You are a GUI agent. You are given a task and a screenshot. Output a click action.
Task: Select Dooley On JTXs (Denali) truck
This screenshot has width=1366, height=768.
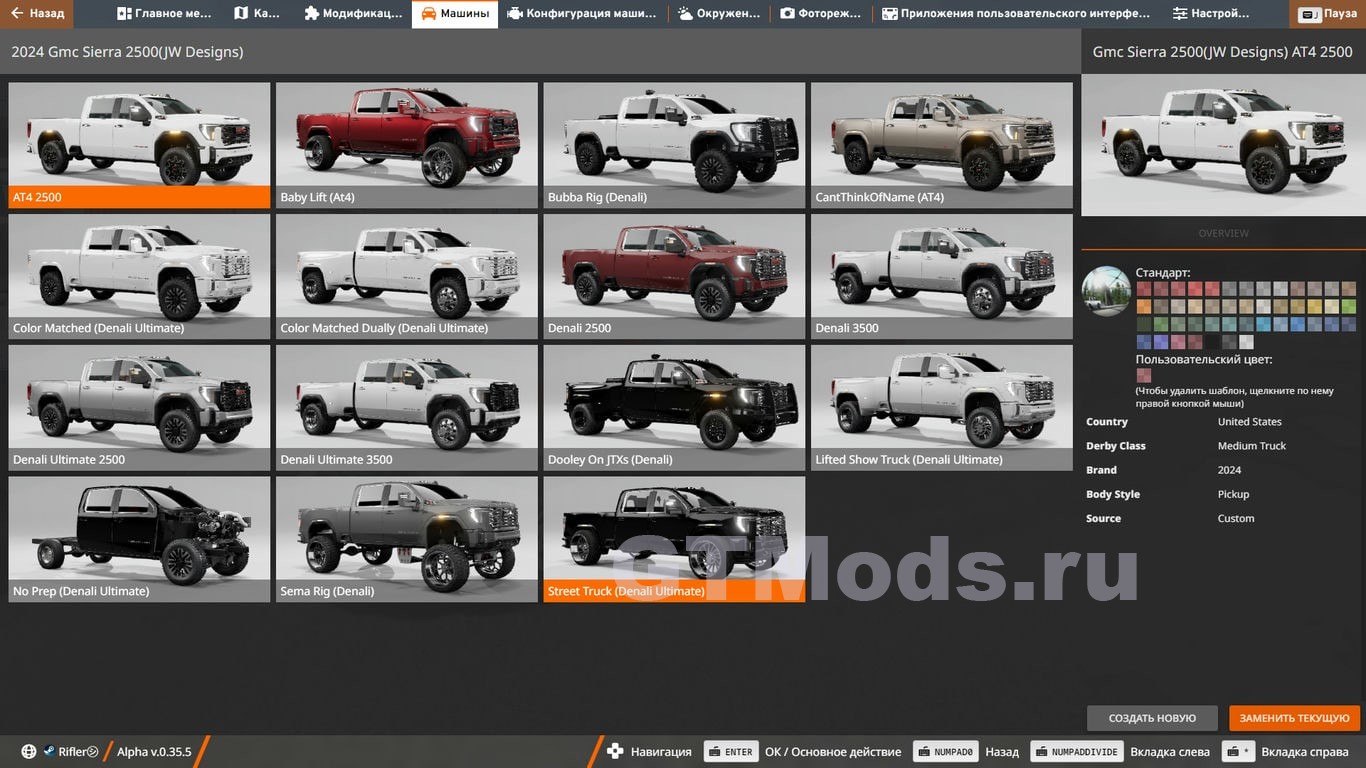coord(674,408)
